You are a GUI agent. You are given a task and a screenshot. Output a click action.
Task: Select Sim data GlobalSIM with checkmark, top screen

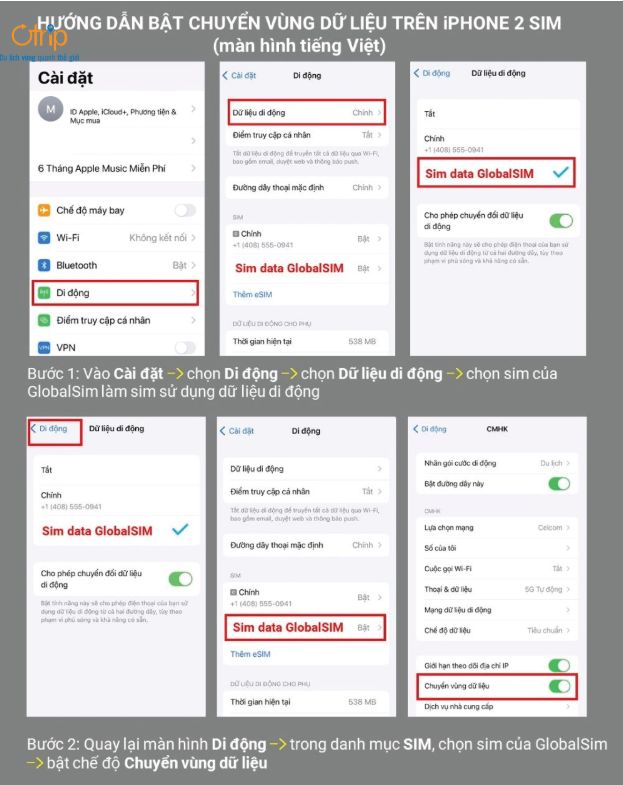point(496,173)
